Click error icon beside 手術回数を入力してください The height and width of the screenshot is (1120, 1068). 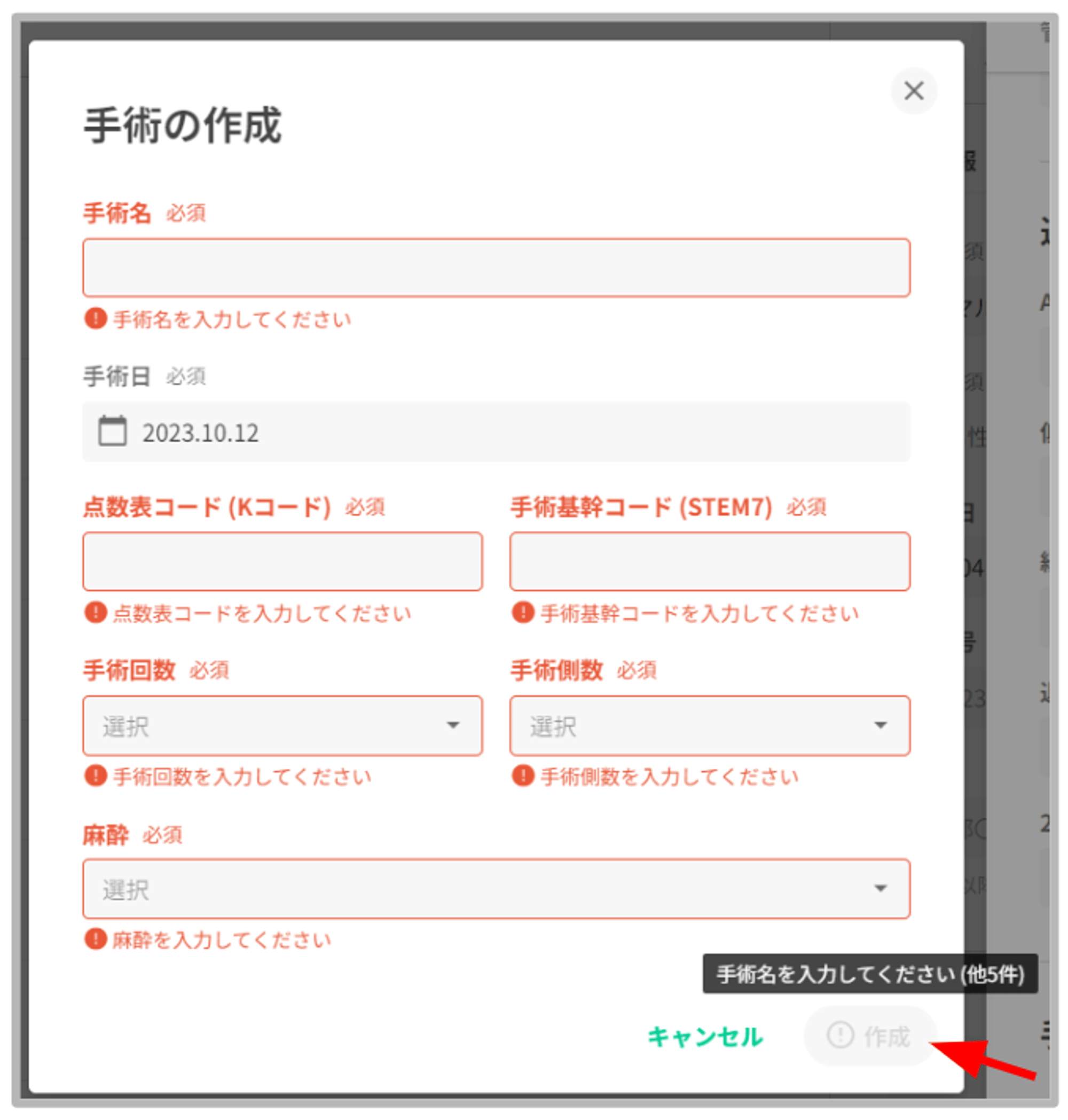[95, 776]
